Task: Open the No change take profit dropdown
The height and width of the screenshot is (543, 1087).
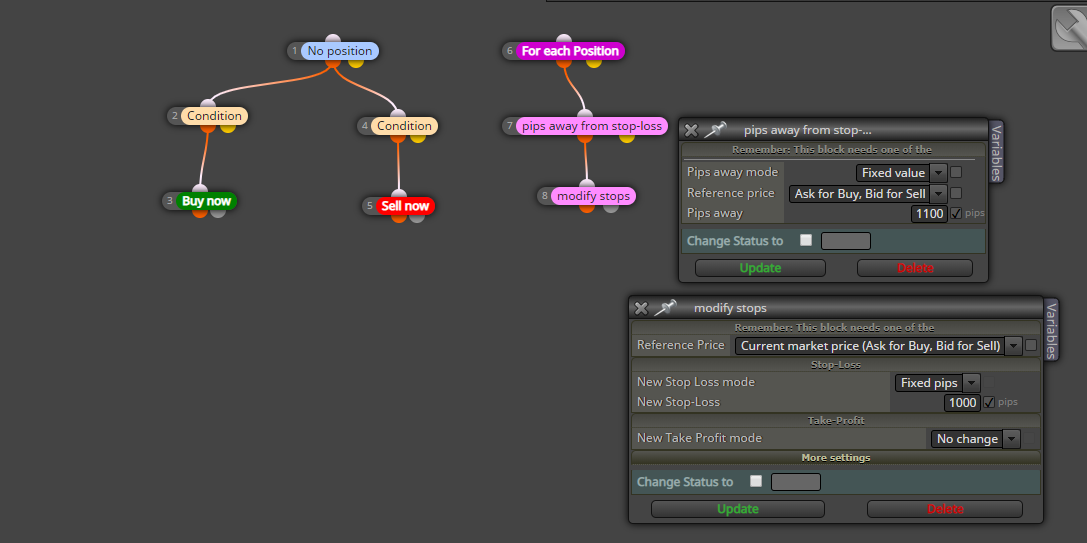Action: (975, 439)
